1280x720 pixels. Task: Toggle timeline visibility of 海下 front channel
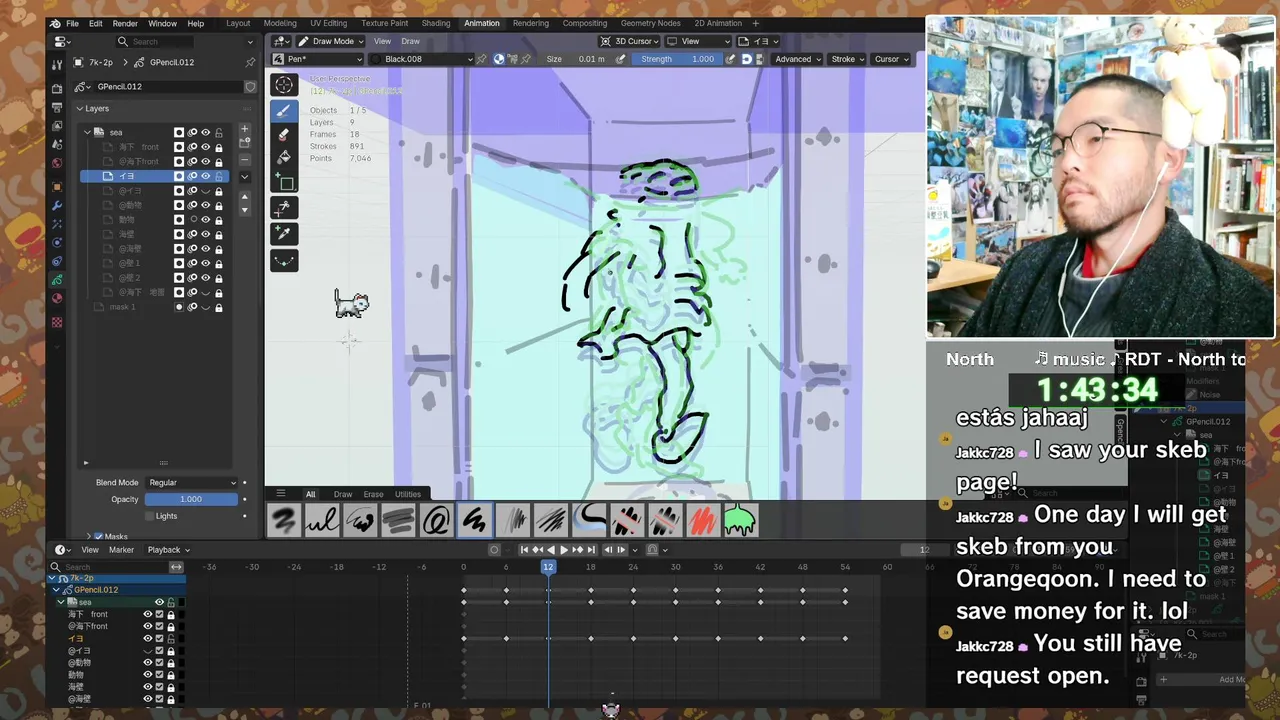pyautogui.click(x=147, y=614)
